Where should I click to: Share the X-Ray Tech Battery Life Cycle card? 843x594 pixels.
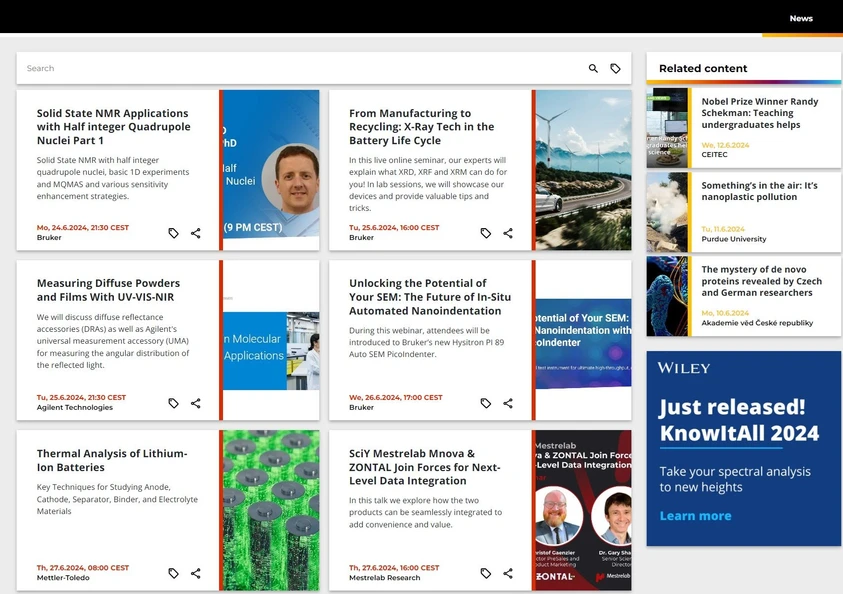(508, 233)
